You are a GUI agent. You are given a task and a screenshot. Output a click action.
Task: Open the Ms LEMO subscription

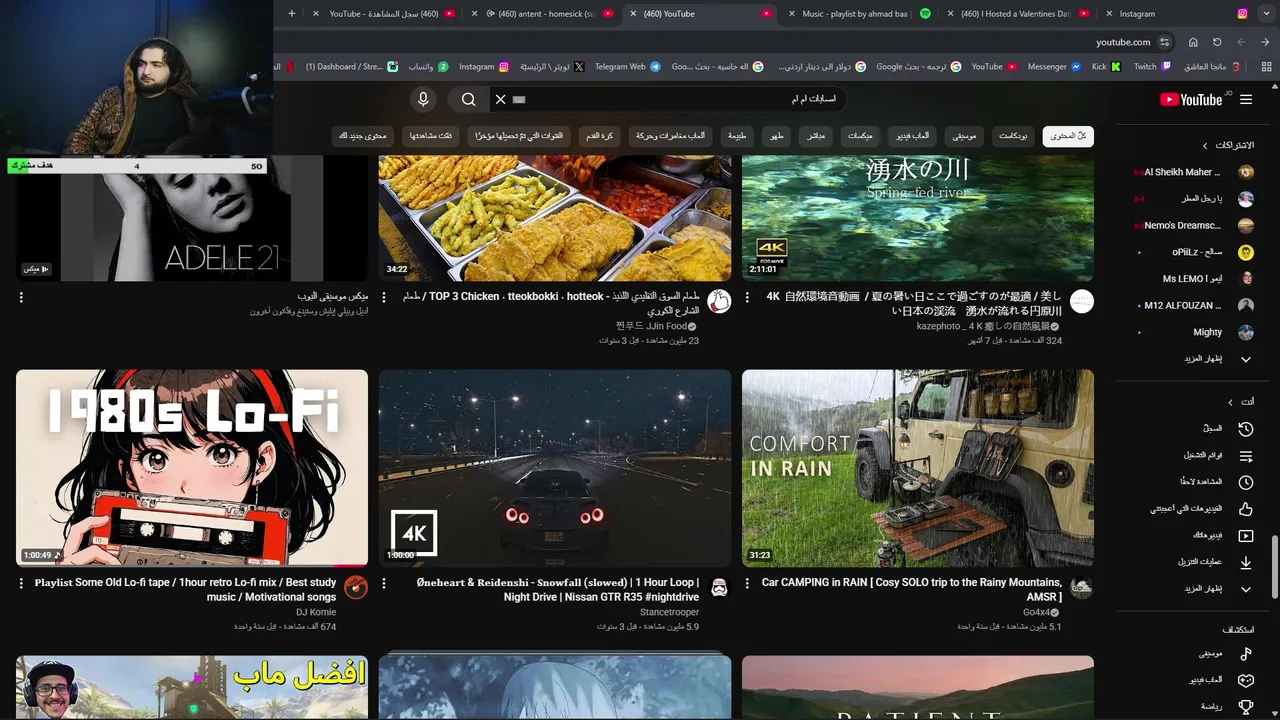(1194, 279)
